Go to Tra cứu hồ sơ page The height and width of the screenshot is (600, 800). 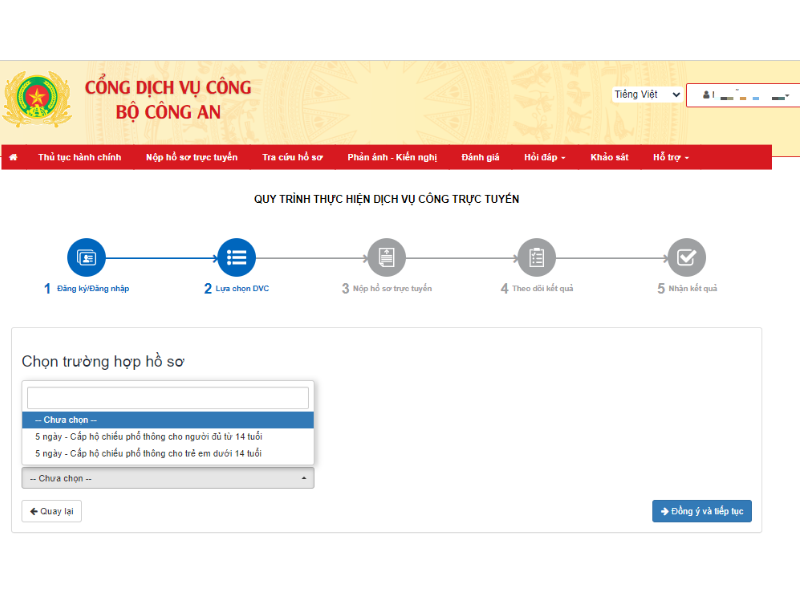click(x=292, y=158)
